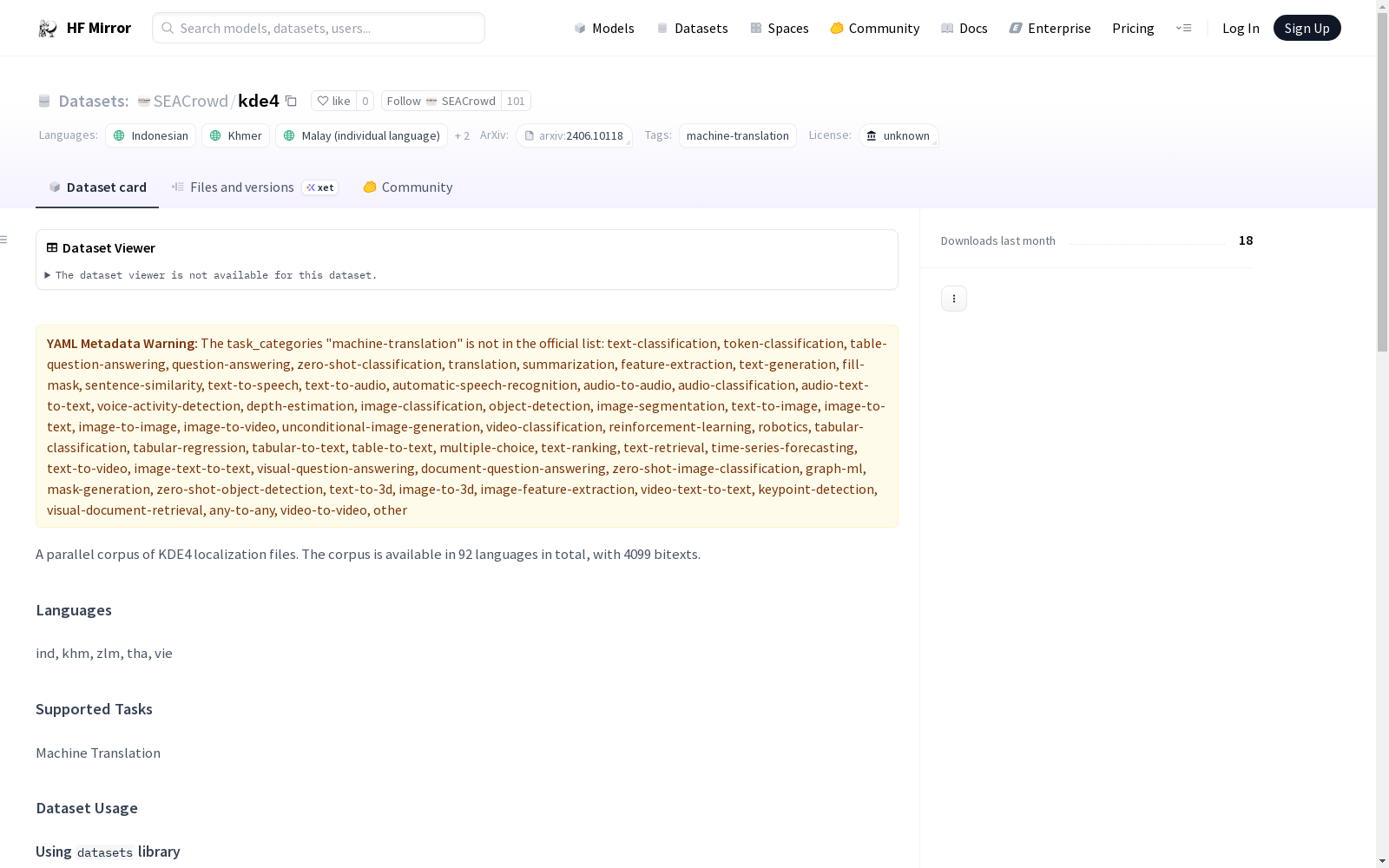Click the kde4 dataset name

point(259,101)
